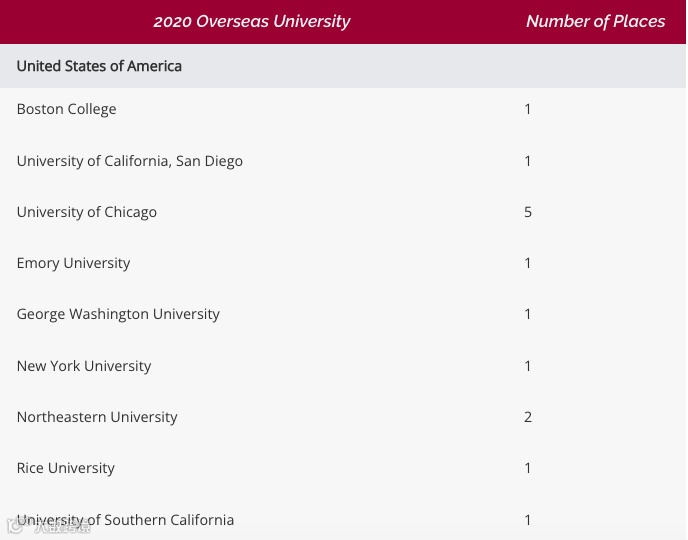Click the places value beside Emory University
This screenshot has height=540, width=688.
coord(528,263)
